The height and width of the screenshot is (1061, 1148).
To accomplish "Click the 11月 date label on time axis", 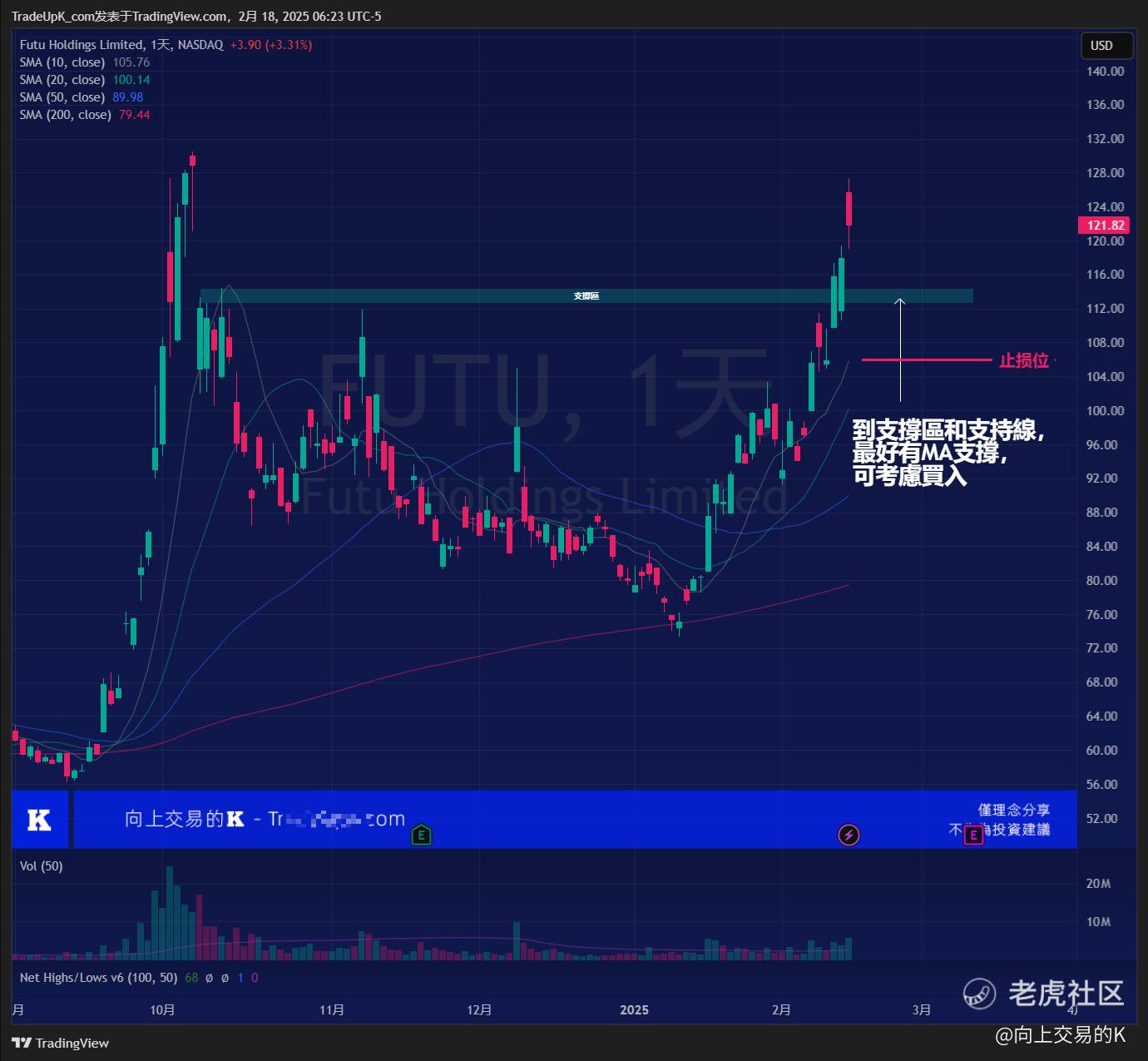I will pos(332,1009).
